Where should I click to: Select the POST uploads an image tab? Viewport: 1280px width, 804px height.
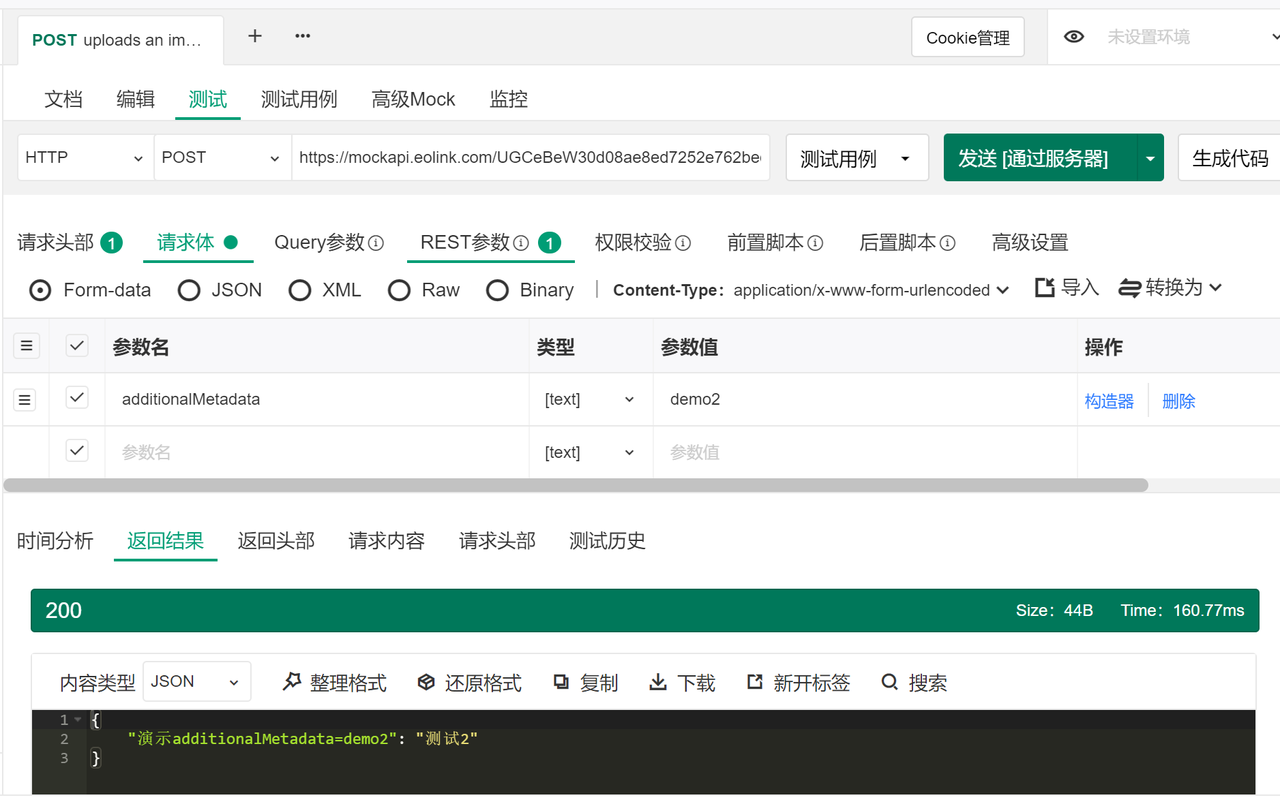tap(121, 40)
